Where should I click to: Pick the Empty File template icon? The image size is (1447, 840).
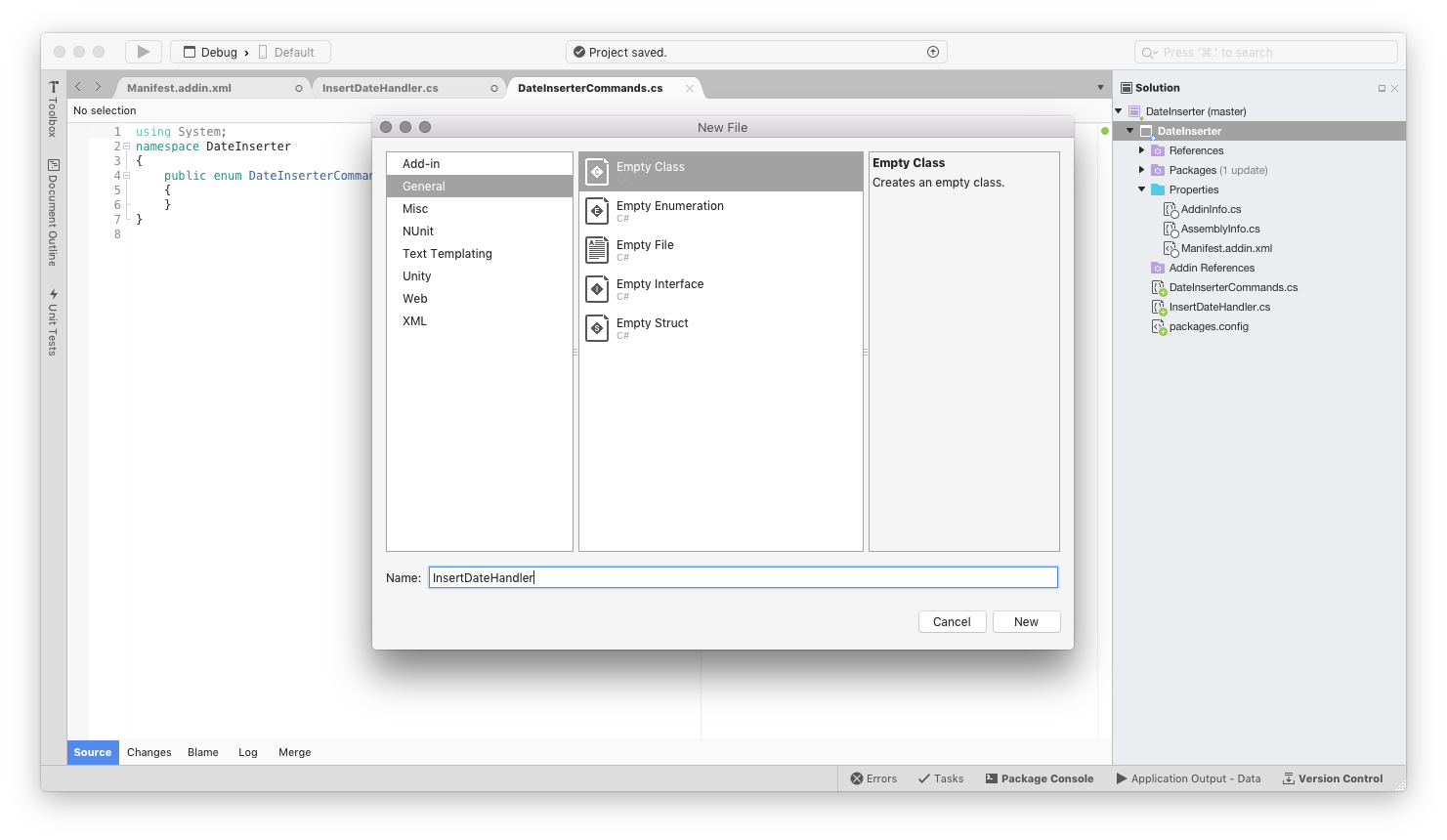[597, 250]
